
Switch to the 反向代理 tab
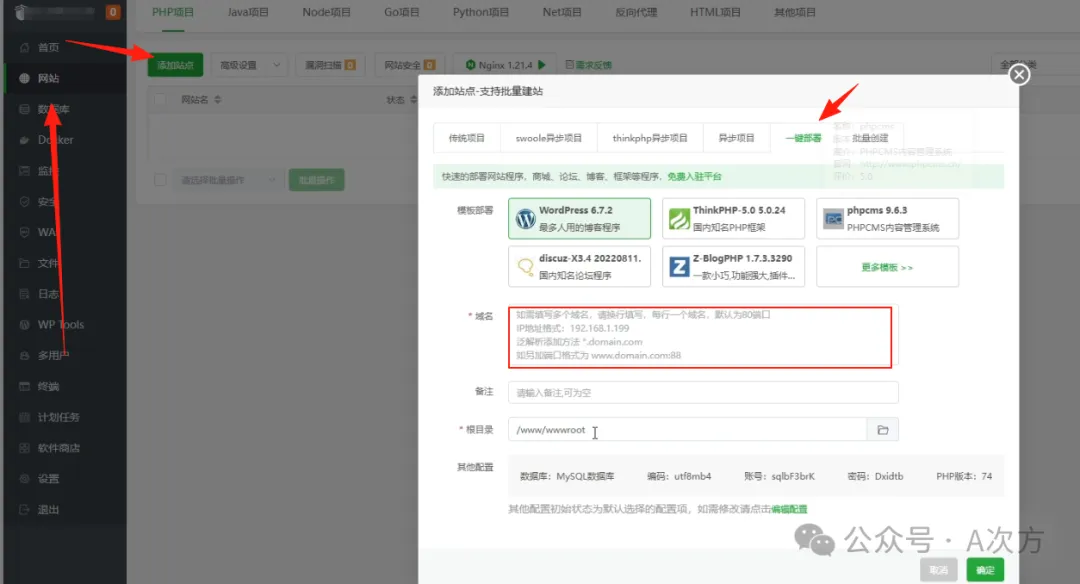coord(636,12)
